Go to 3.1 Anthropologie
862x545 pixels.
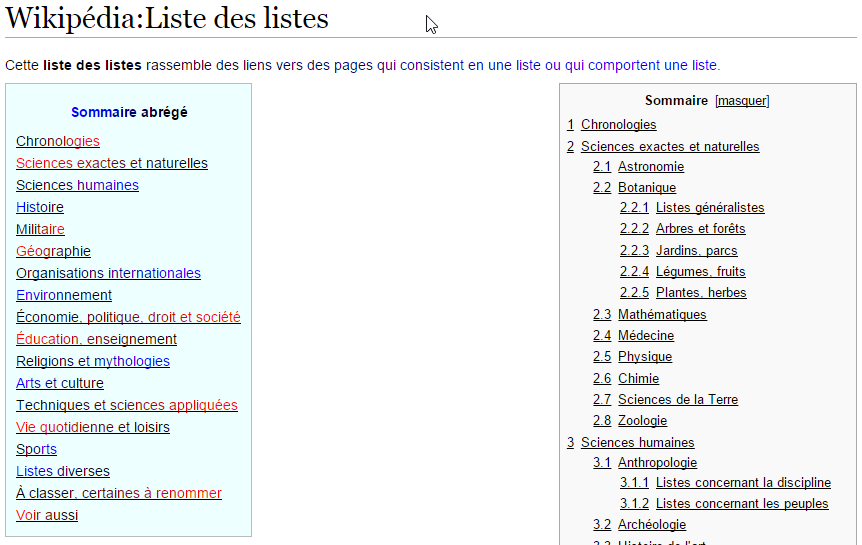point(645,463)
